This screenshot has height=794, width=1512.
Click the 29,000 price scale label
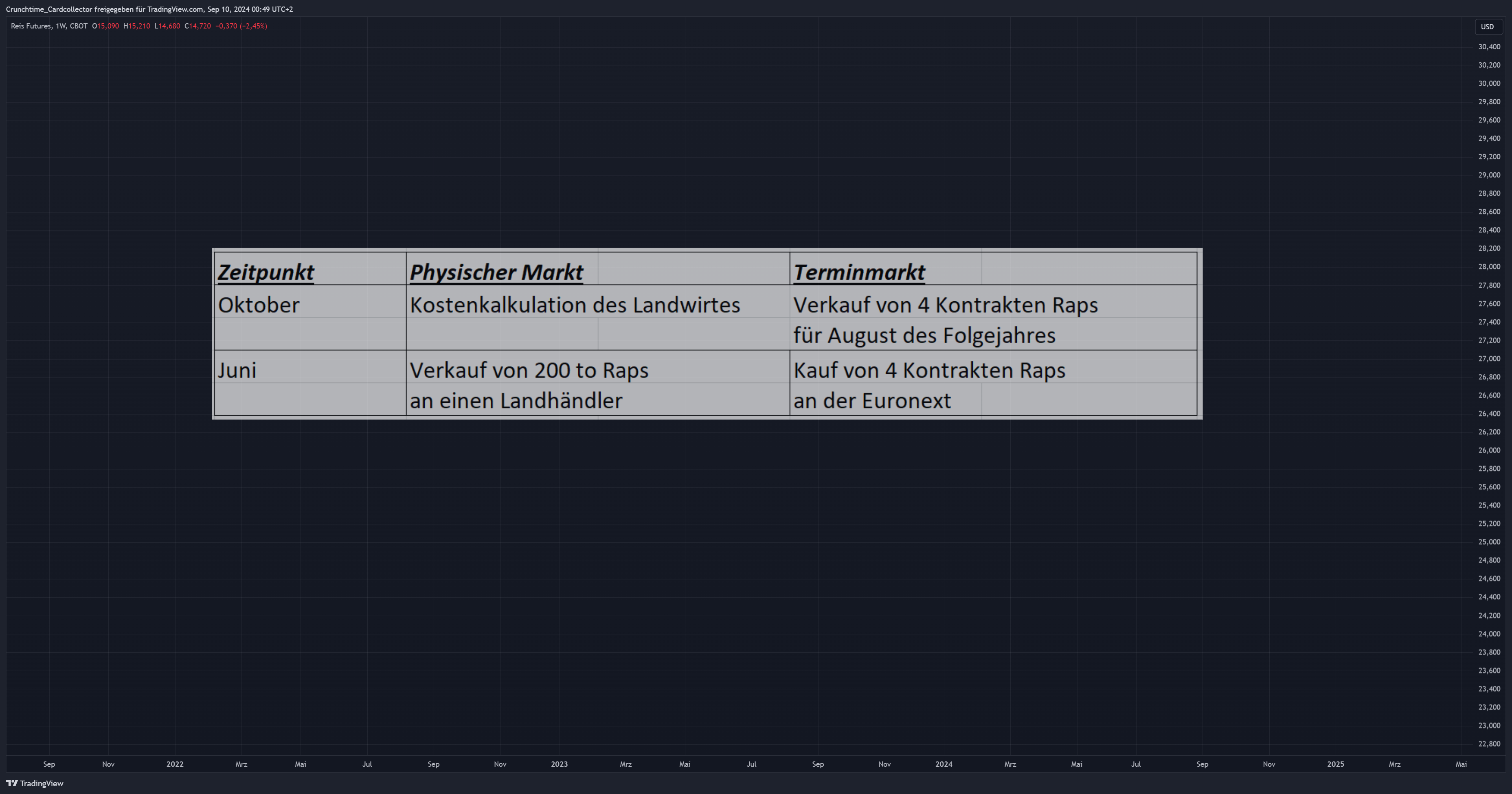coord(1489,175)
